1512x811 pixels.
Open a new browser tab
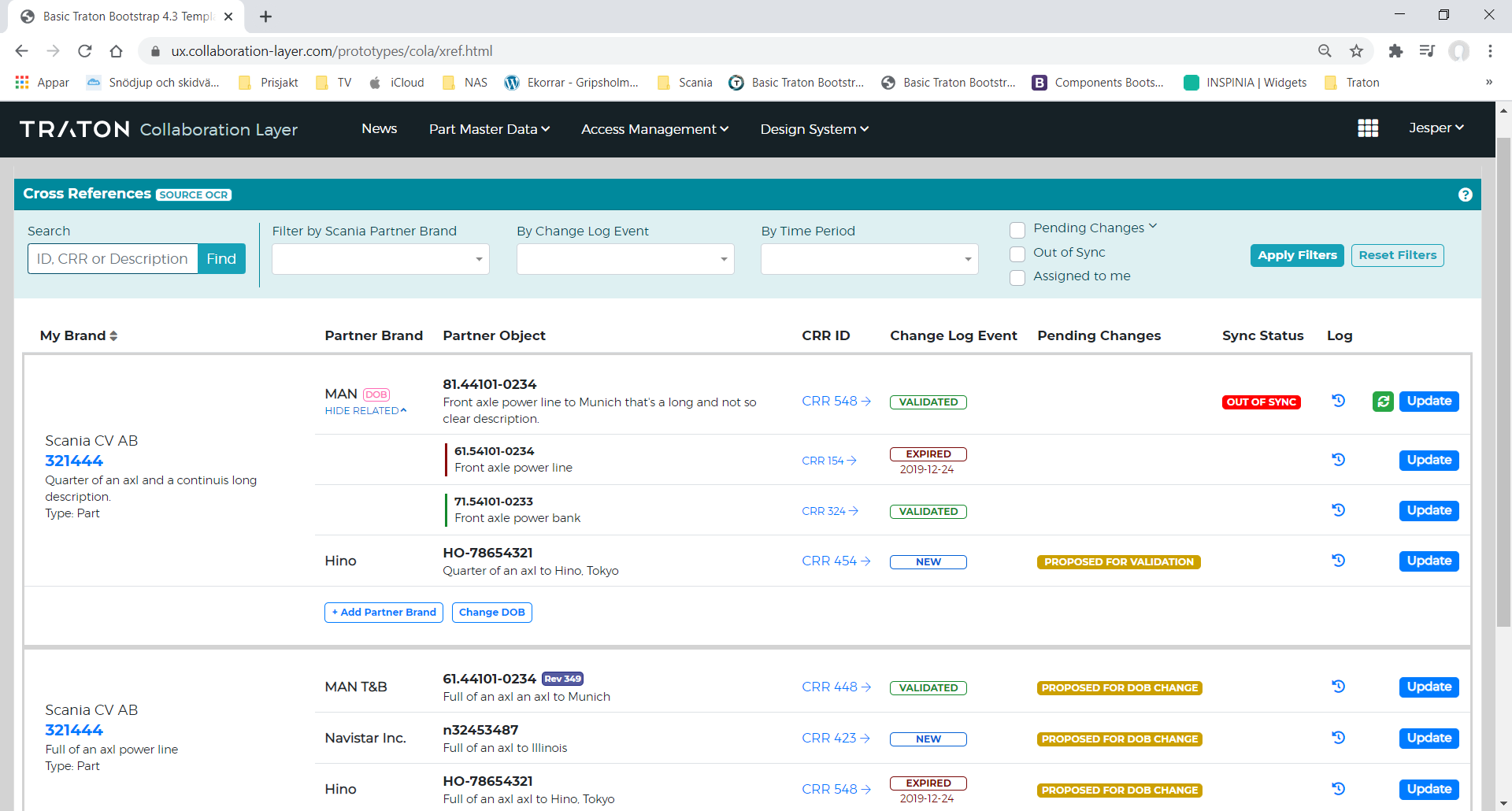coord(266,17)
